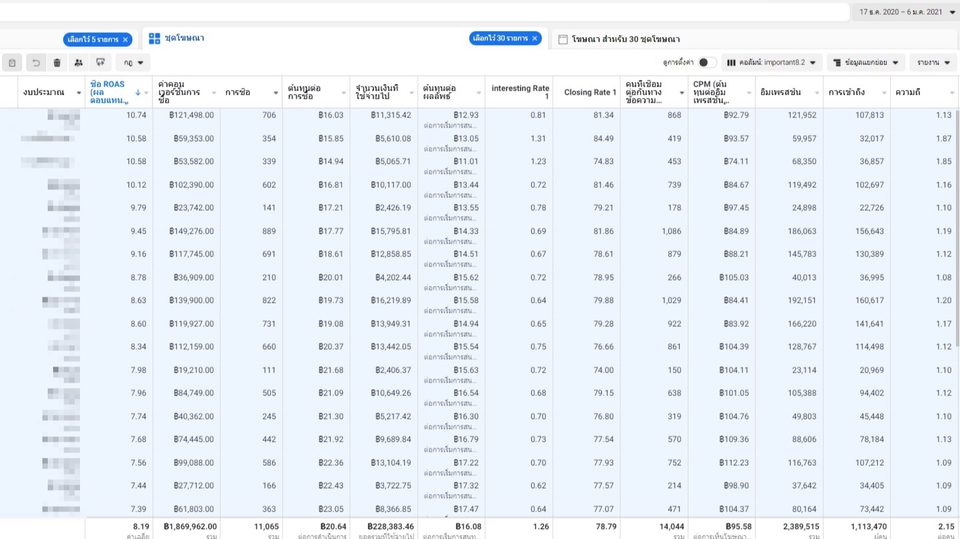
Task: Toggle the 'ดูการตั้งค่า' switch
Action: pyautogui.click(x=707, y=62)
